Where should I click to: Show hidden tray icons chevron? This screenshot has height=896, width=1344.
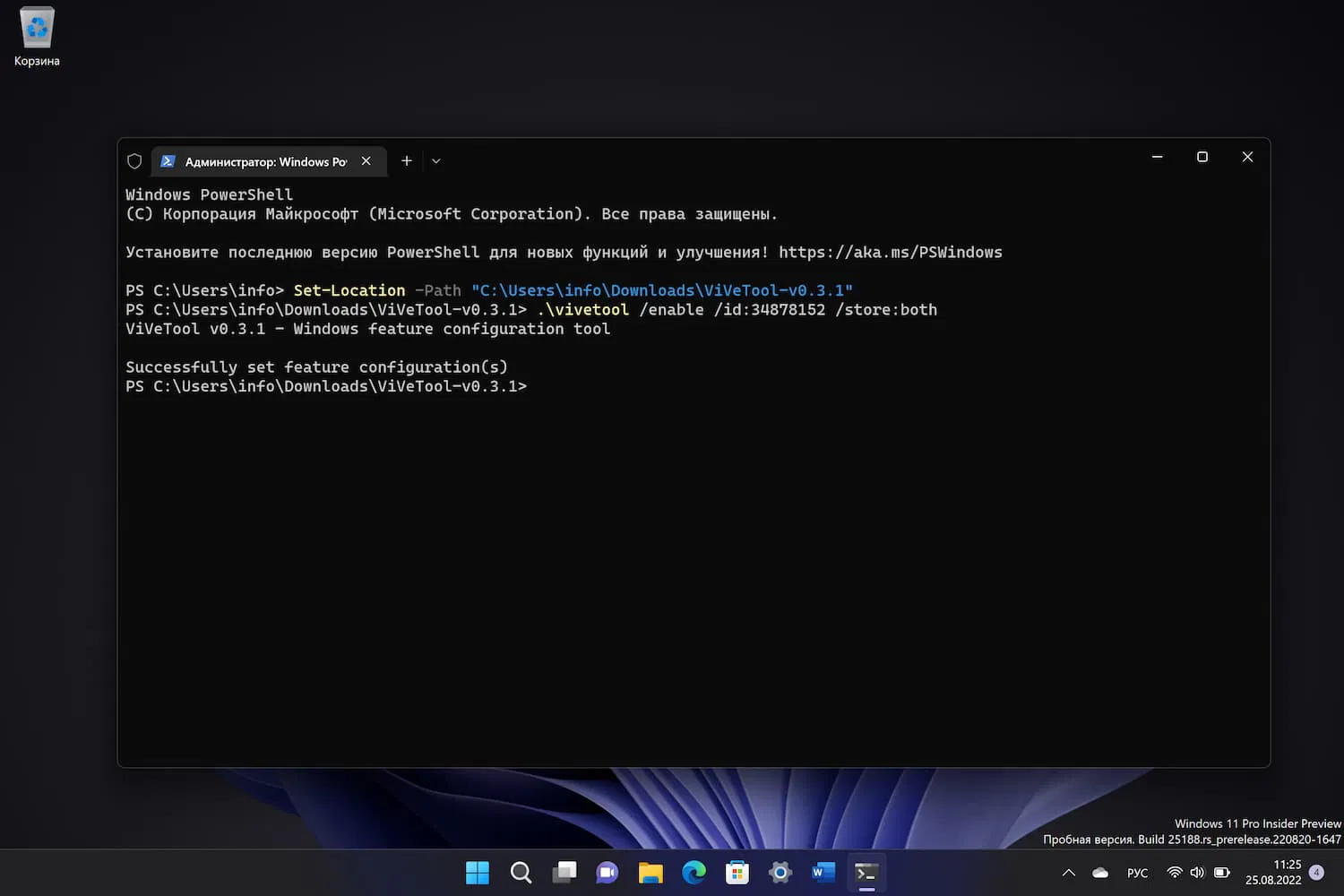coord(1069,873)
